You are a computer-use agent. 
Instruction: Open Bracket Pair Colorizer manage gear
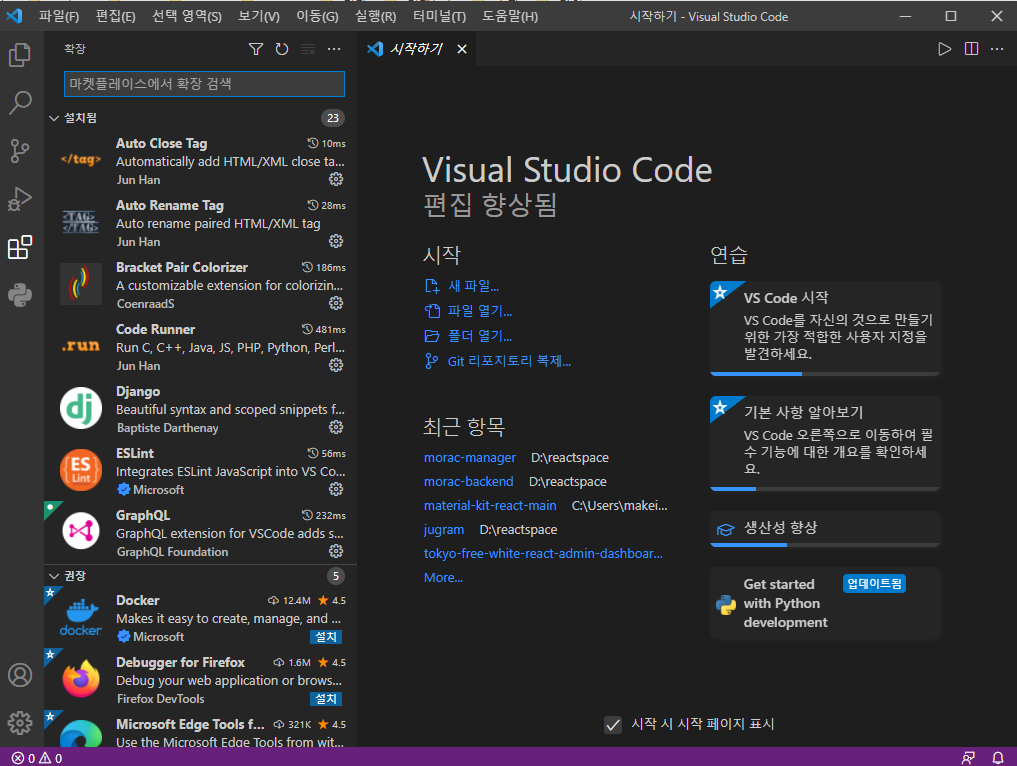click(336, 303)
